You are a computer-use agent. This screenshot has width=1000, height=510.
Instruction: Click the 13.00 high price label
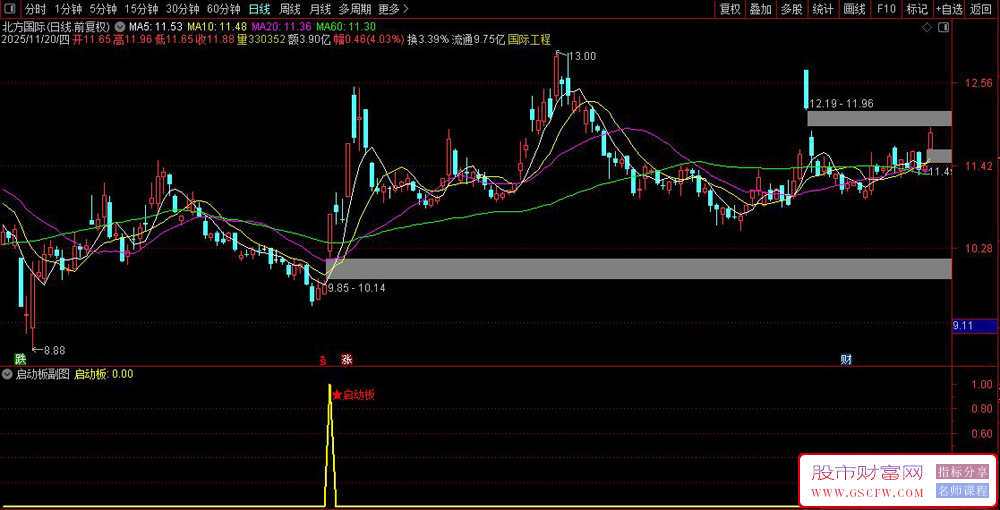point(582,56)
